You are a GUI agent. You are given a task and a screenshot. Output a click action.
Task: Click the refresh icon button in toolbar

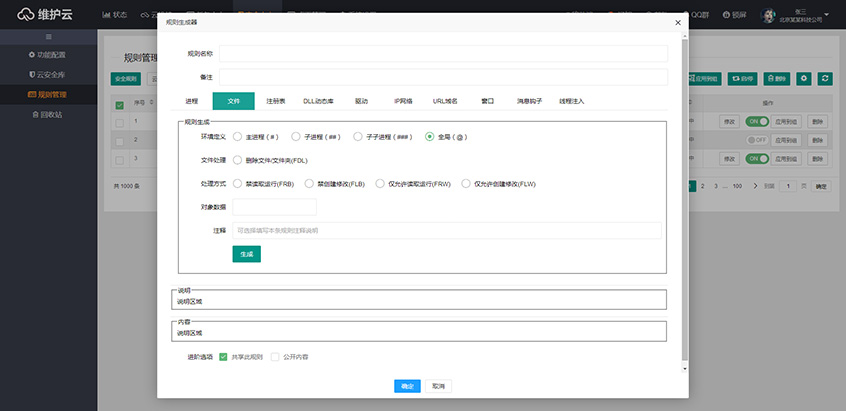coord(825,78)
